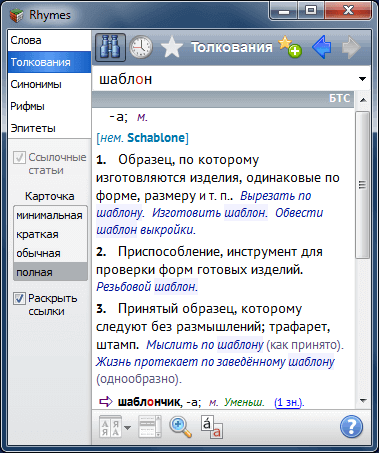The height and width of the screenshot is (453, 379).
Task: Open the Рифмы section
Action: coord(49,106)
